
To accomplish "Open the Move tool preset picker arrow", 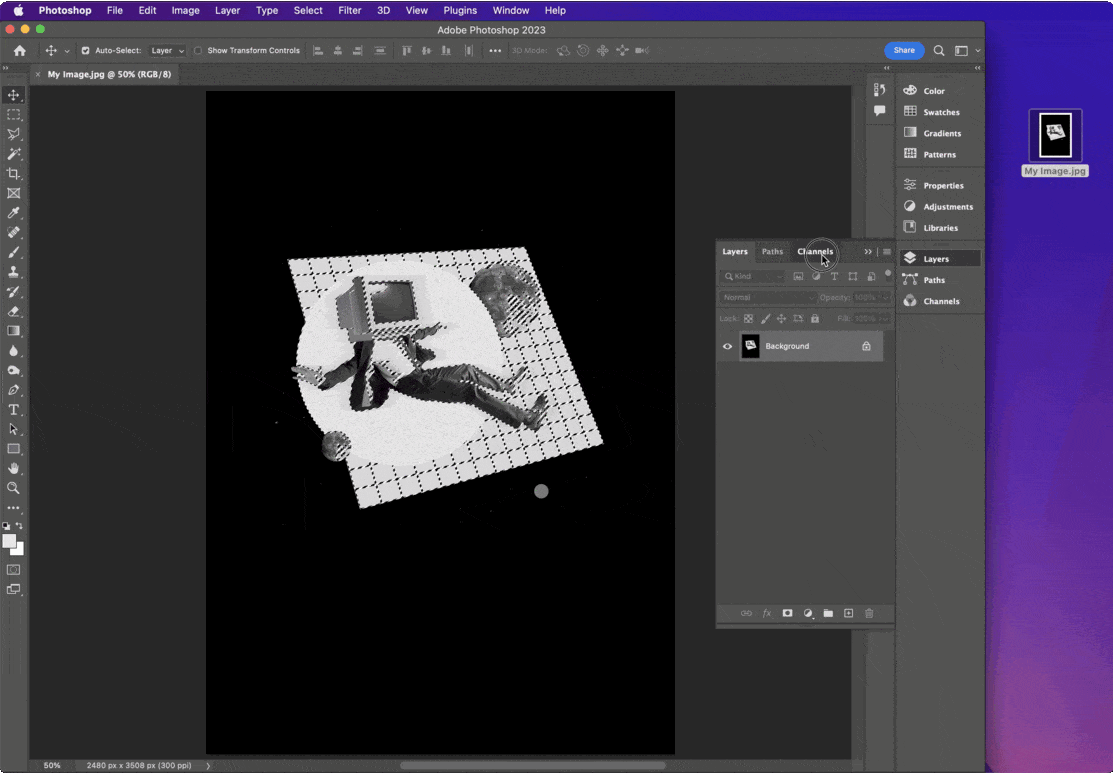I will coord(67,51).
